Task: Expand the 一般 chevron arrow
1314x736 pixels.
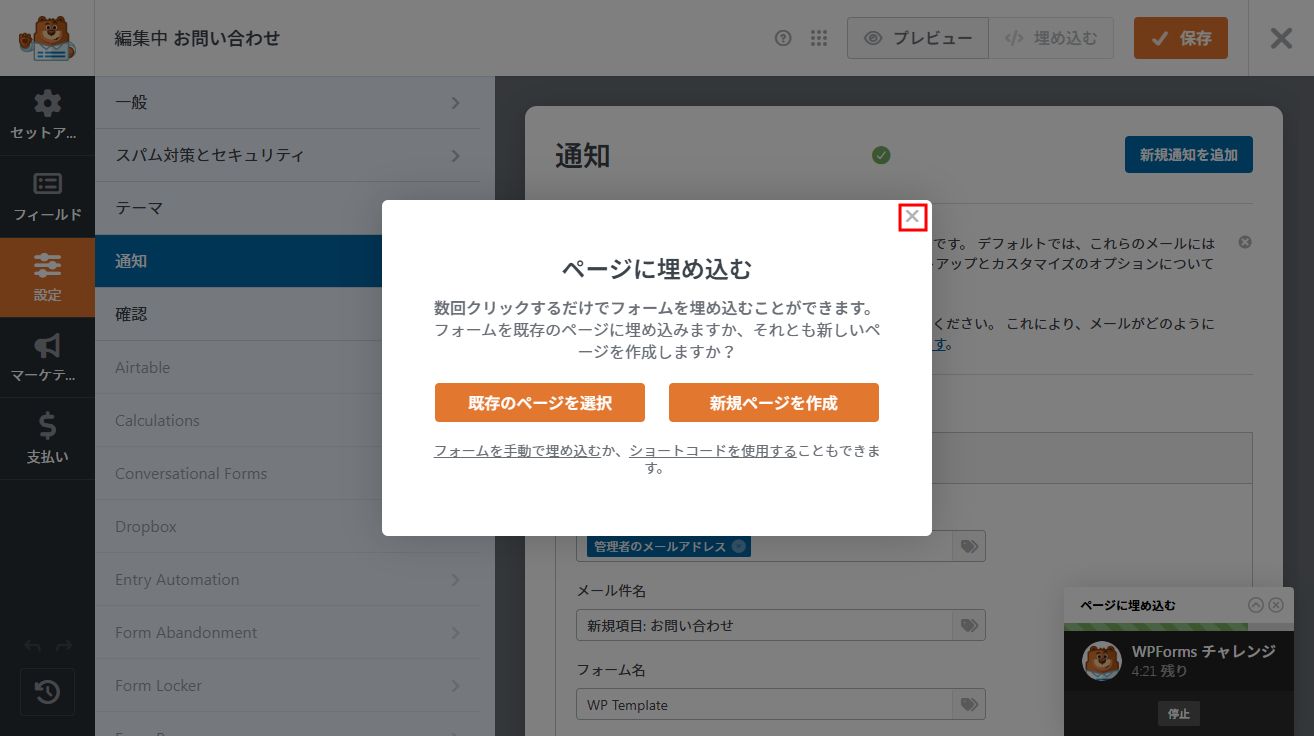Action: click(x=455, y=103)
